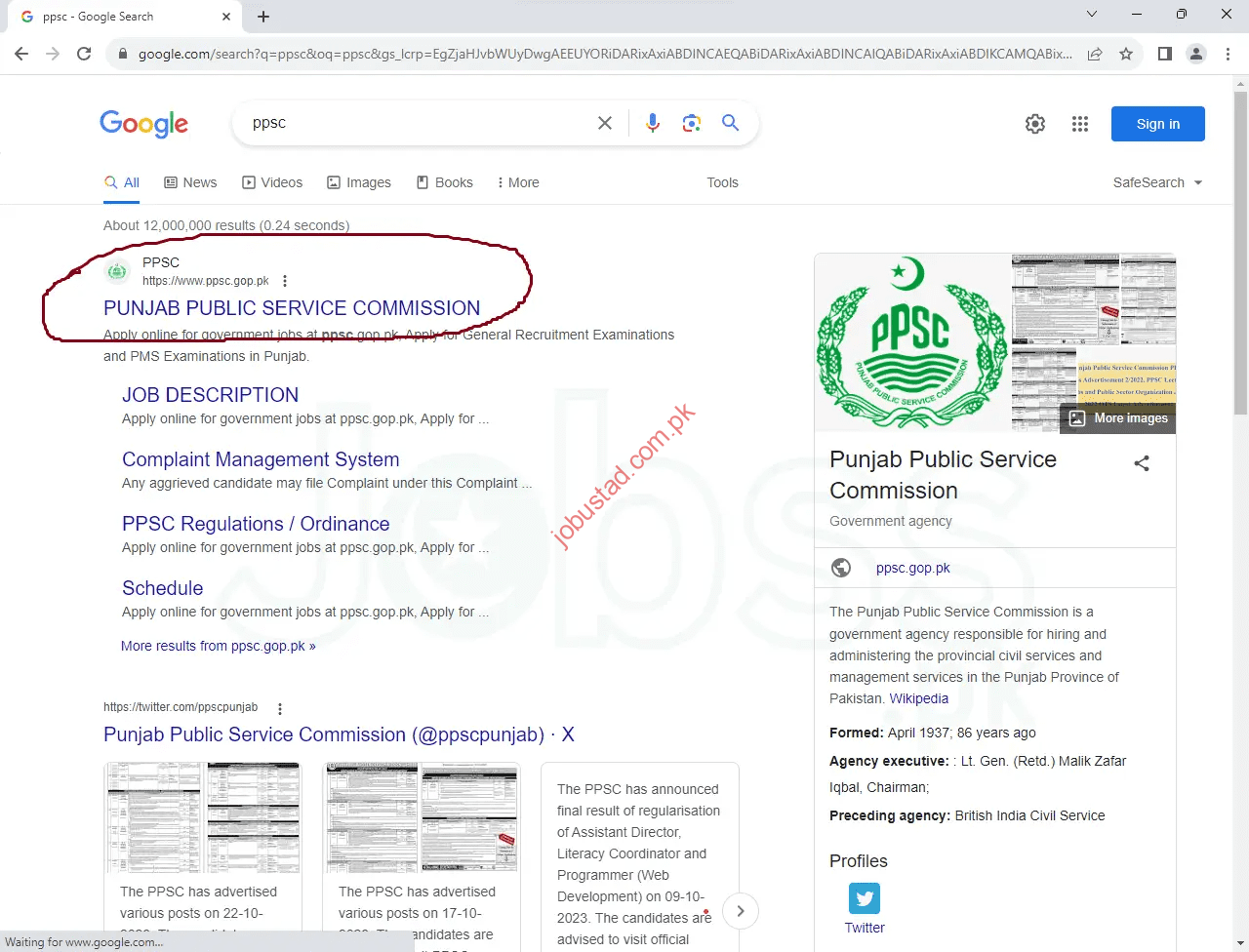Switch to the Images tab
Viewport: 1249px width, 952px height.
pos(359,182)
